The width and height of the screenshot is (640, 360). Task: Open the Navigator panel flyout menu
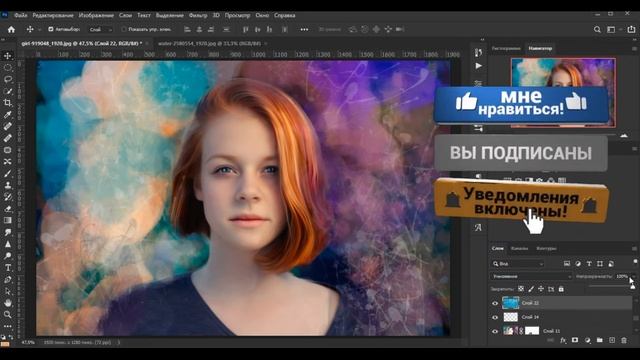tap(634, 48)
